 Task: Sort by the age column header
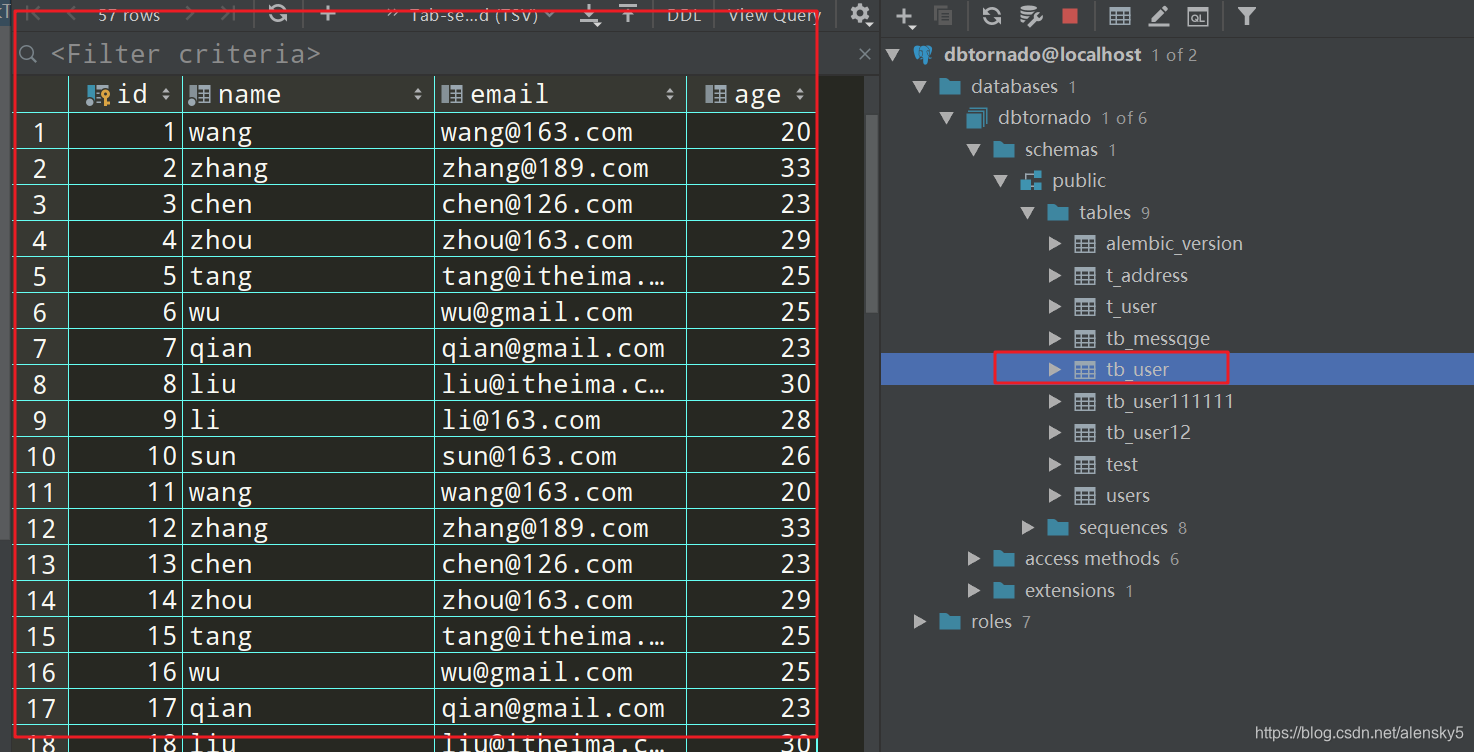(752, 94)
